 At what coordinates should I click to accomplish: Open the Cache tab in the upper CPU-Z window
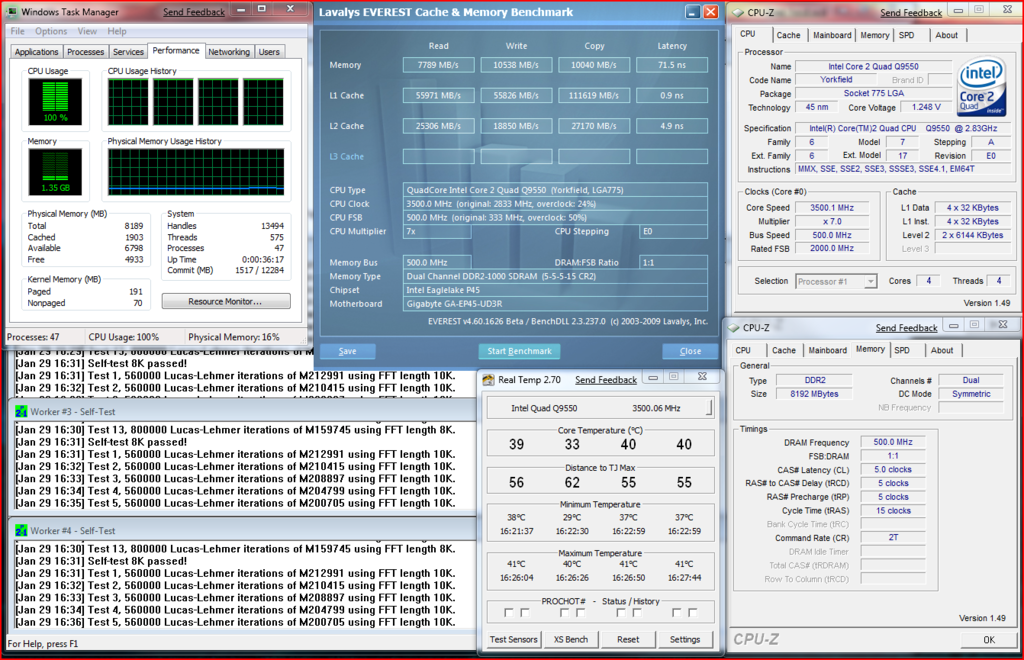click(x=788, y=35)
